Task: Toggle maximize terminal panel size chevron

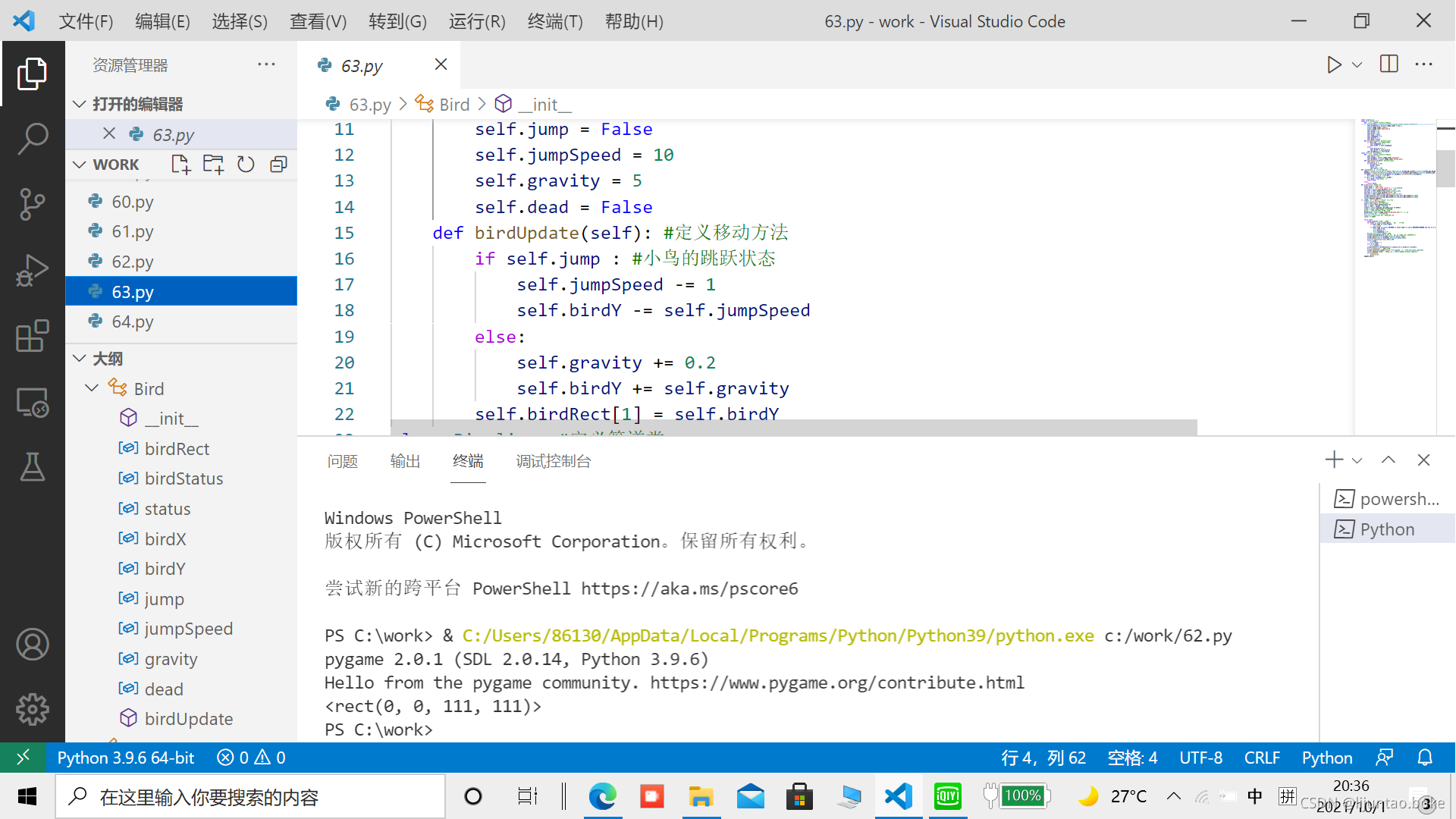Action: tap(1388, 460)
